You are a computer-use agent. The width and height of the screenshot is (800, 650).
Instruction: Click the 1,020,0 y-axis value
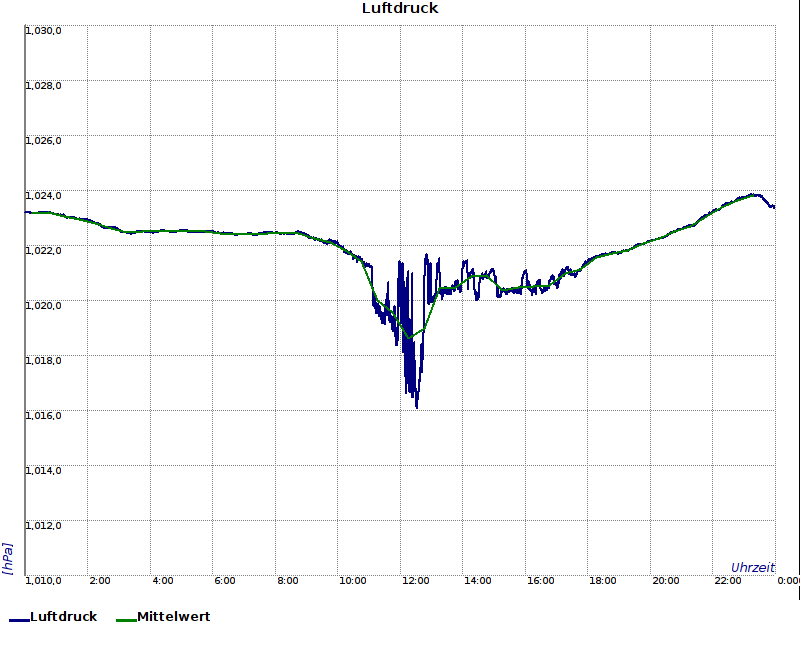43,306
